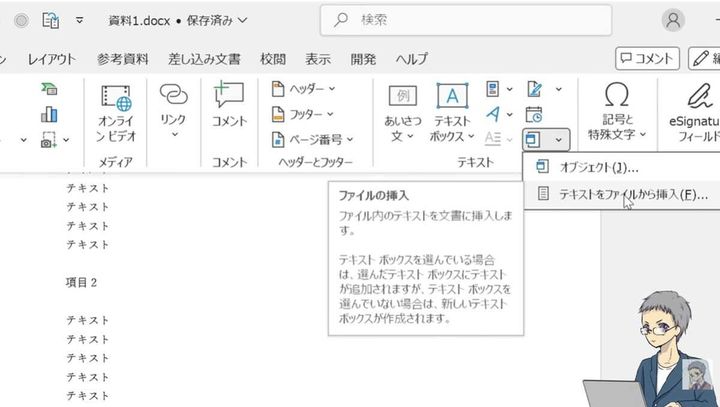Screen dimensions: 720x407
Task: Expand the Quick Parts dropdown arrow
Action: 510,89
